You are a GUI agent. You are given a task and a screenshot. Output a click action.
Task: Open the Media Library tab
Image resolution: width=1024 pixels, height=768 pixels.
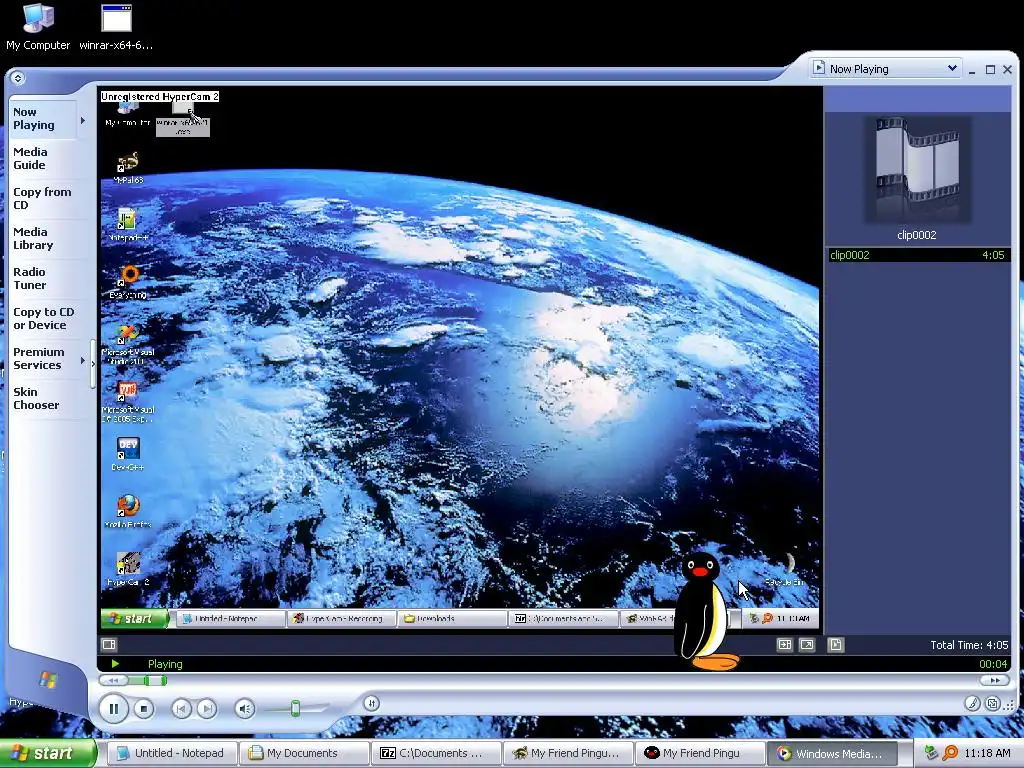click(42, 238)
